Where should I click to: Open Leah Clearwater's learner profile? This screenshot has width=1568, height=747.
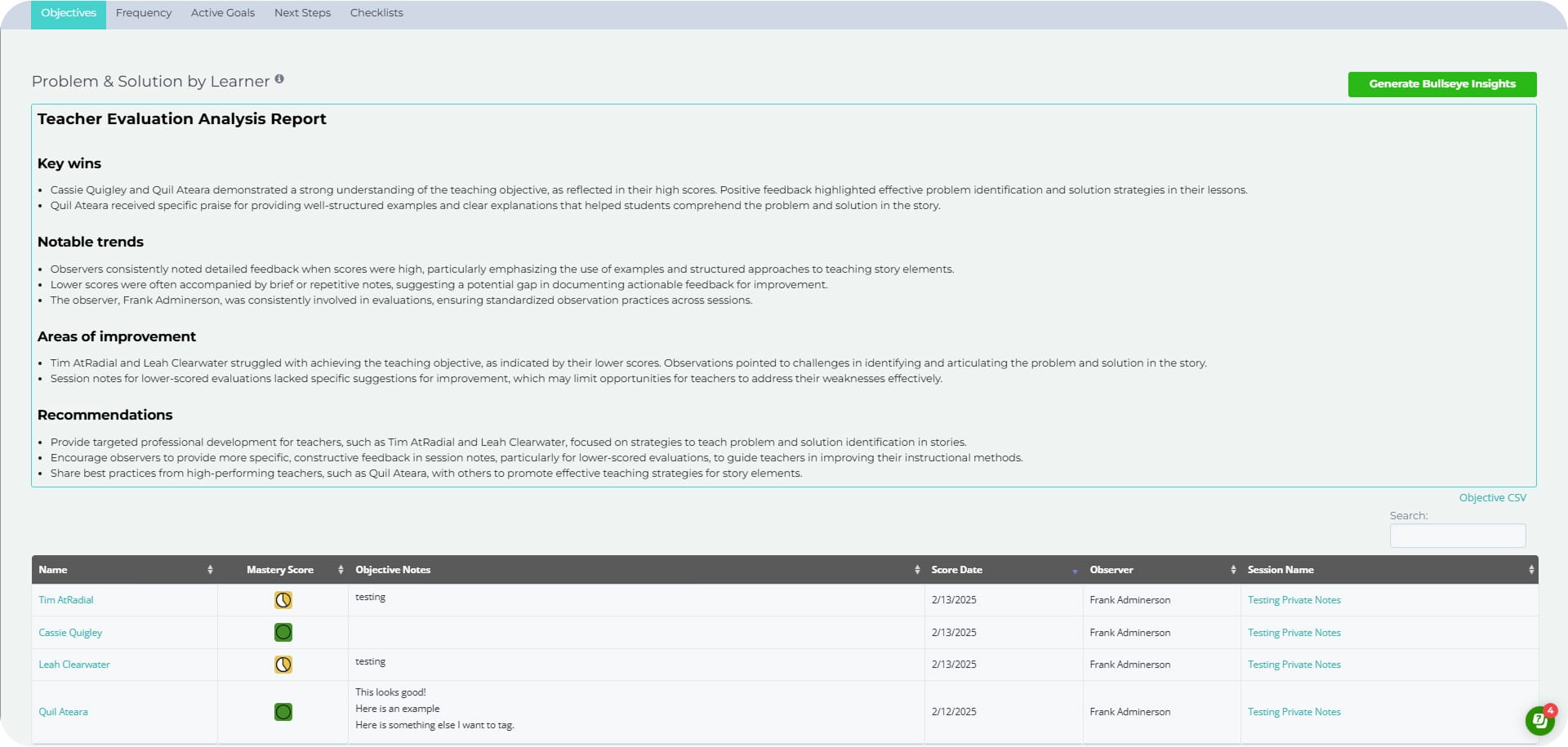(74, 665)
